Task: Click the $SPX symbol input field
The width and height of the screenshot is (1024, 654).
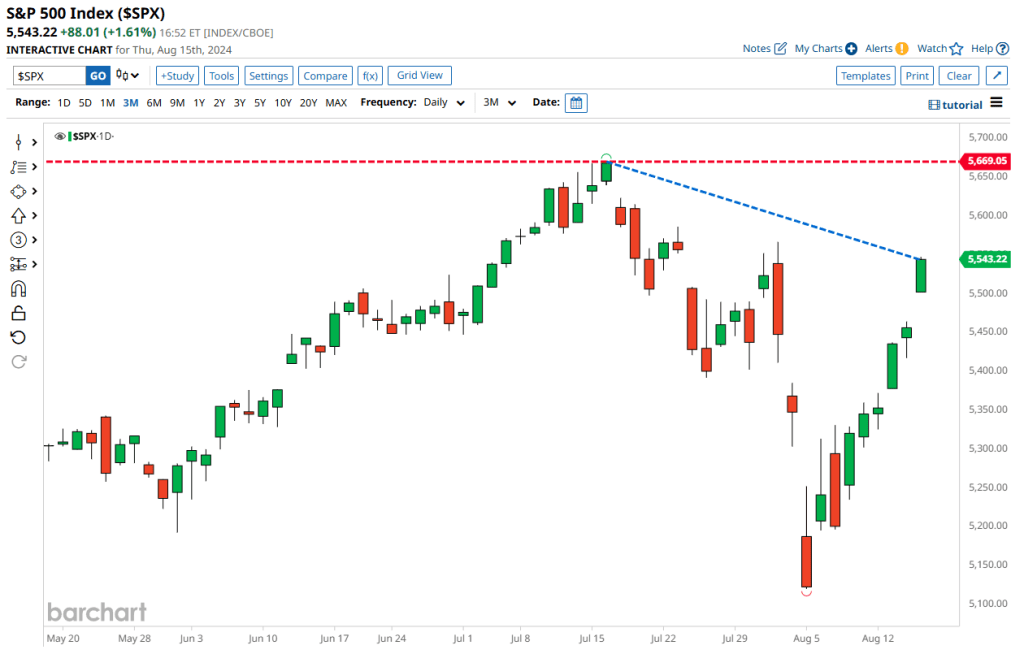Action: pyautogui.click(x=49, y=76)
